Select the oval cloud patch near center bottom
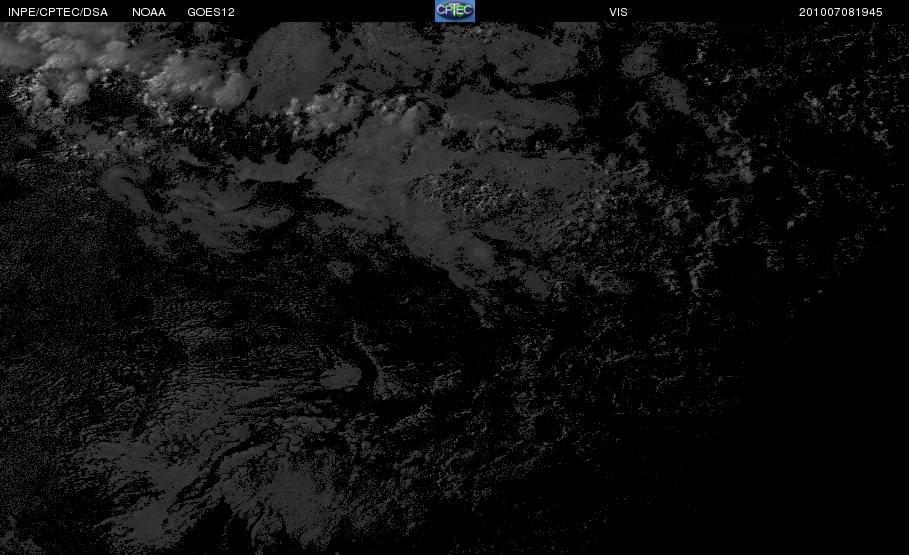Screen dimensions: 909x555 click(340, 377)
